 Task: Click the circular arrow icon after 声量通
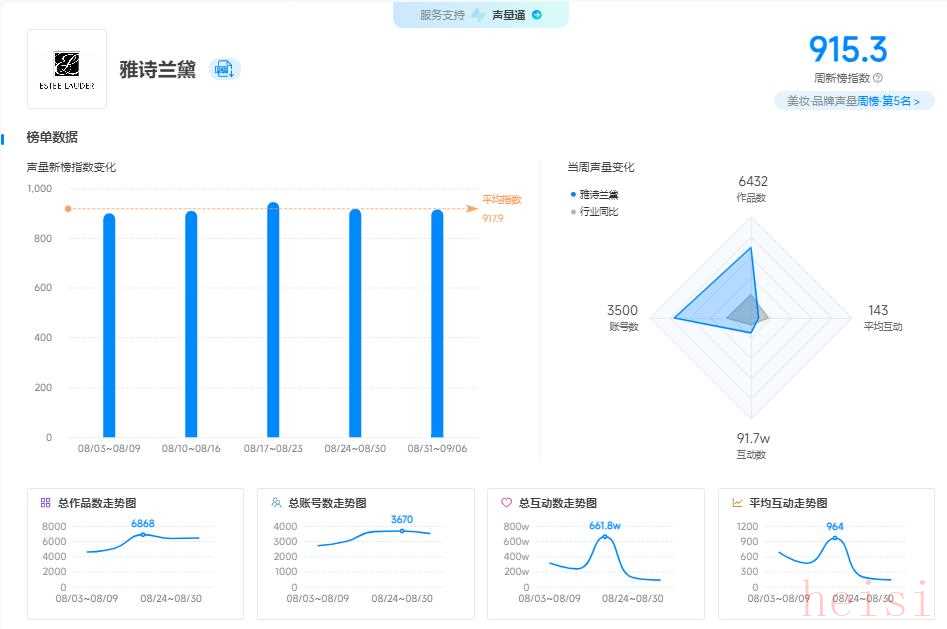537,15
